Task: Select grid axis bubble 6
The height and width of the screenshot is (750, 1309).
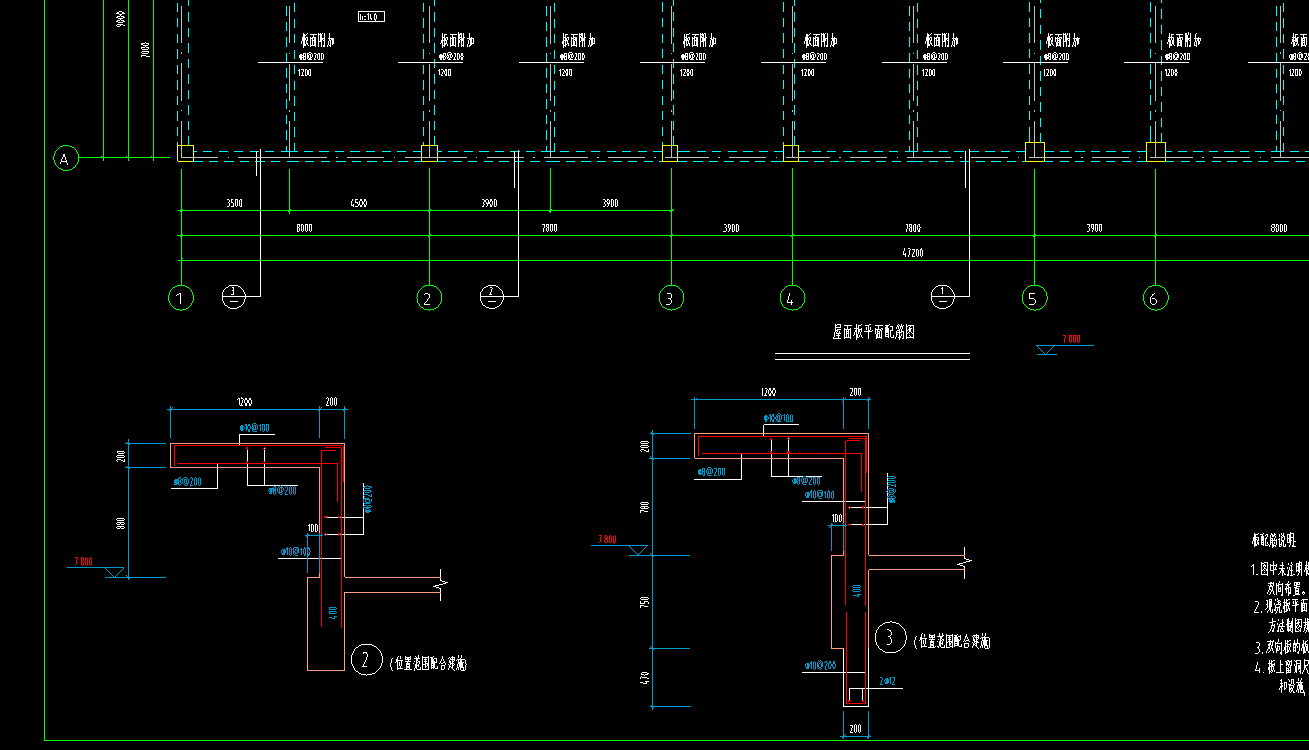Action: [x=1155, y=298]
